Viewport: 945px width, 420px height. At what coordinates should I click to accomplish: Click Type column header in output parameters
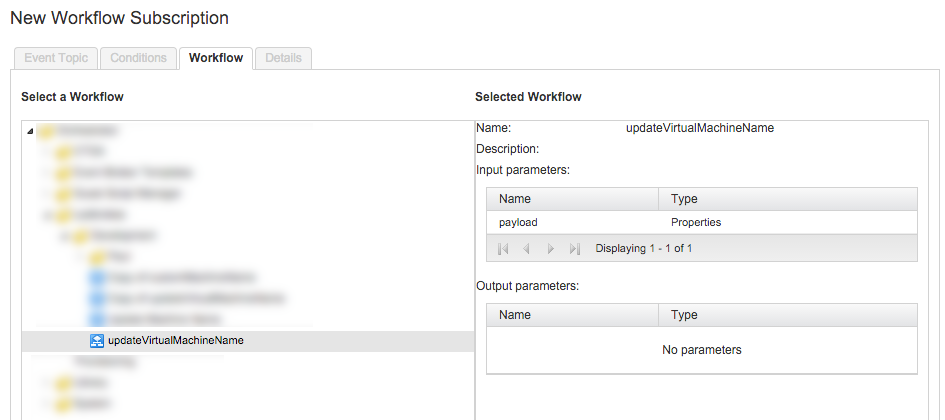[786, 315]
